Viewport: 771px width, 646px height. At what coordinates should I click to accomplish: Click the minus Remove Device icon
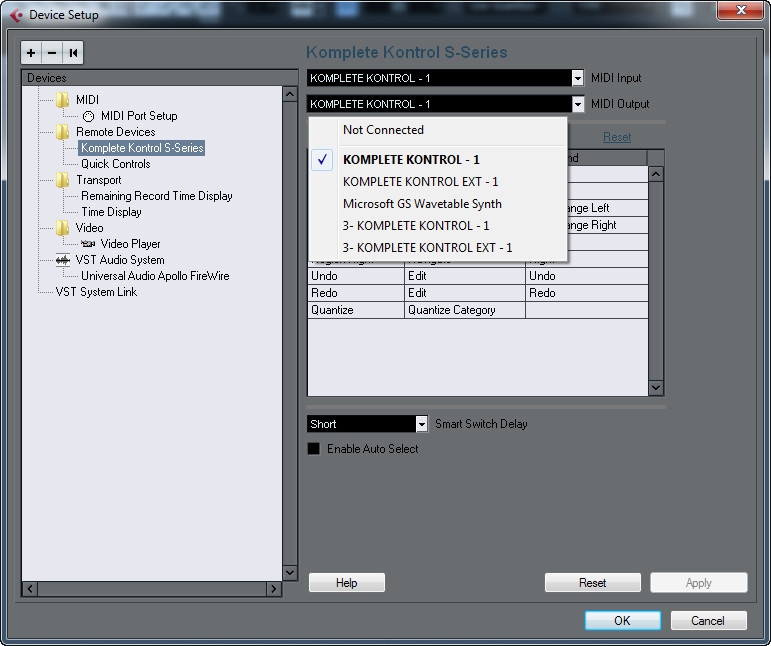(52, 53)
